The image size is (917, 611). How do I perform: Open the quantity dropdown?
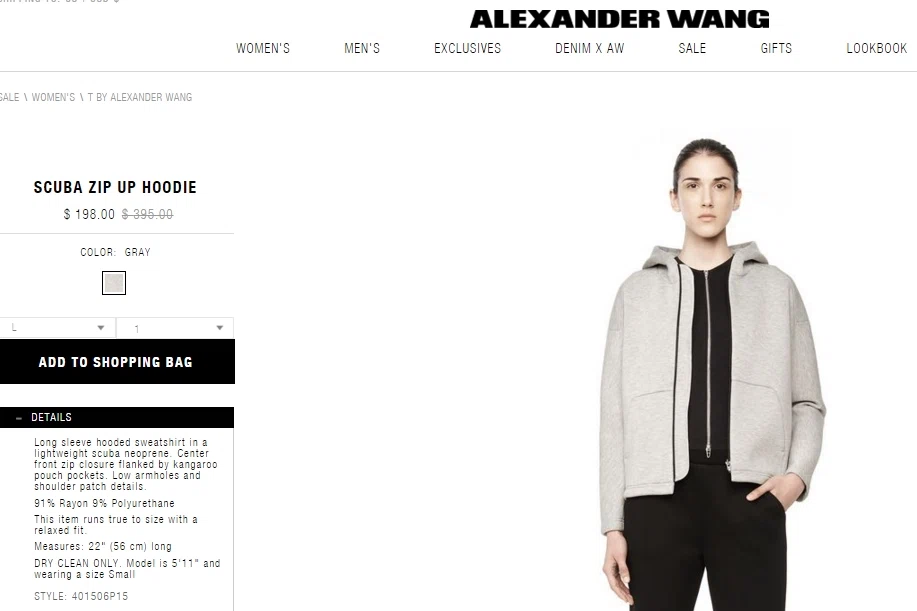tap(175, 328)
